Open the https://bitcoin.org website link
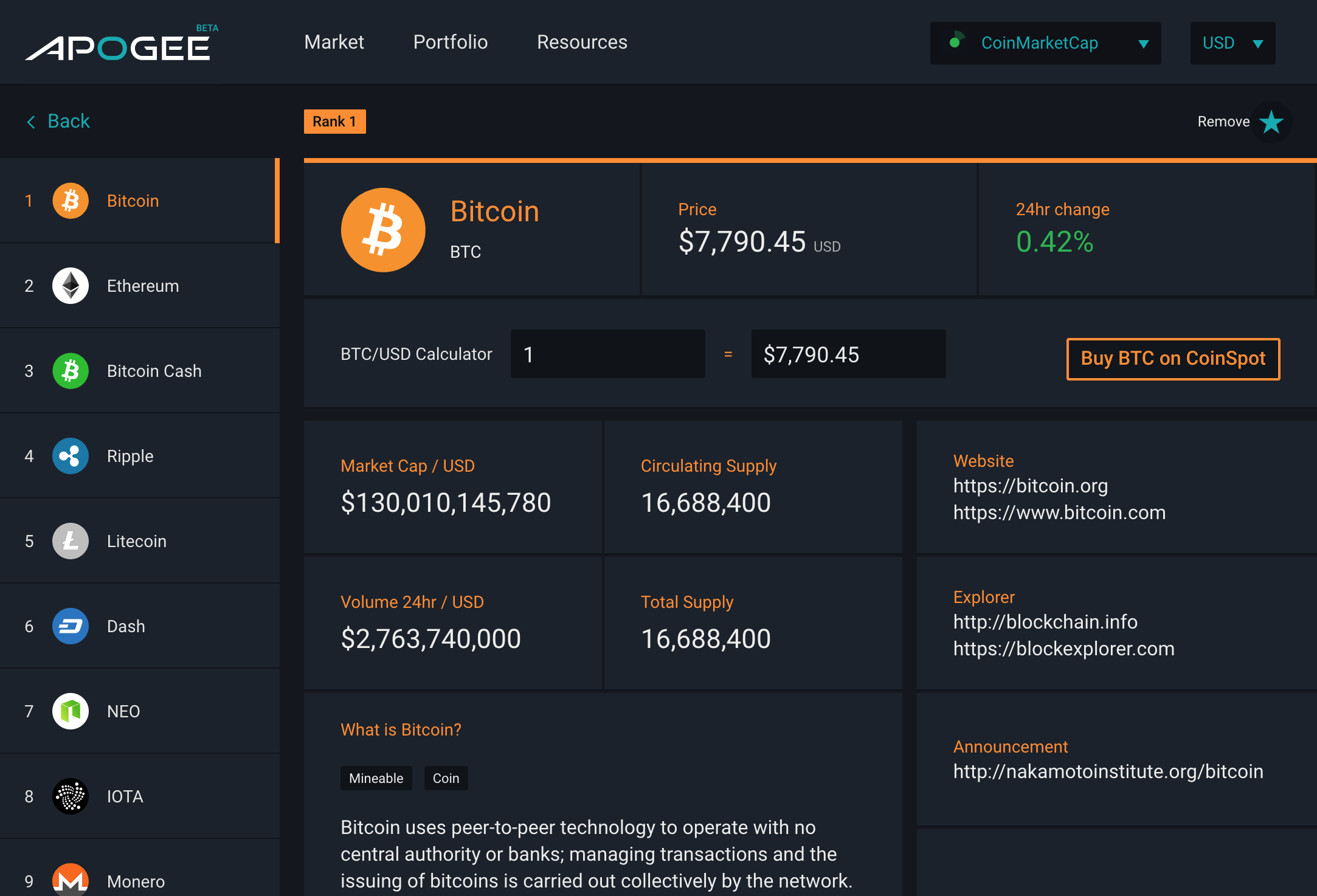This screenshot has width=1317, height=896. (x=1031, y=486)
